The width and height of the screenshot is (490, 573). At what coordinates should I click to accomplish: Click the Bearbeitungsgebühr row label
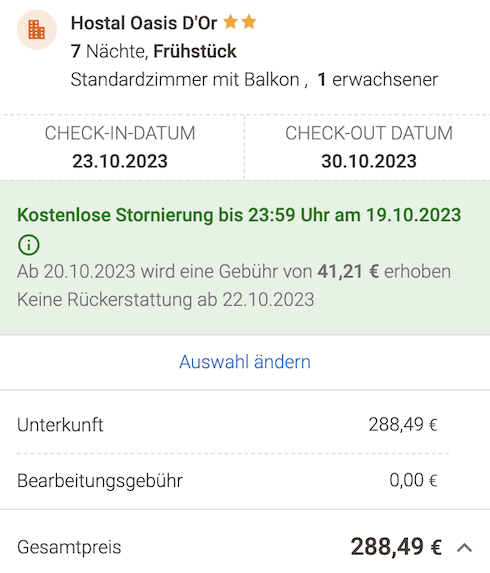click(100, 481)
